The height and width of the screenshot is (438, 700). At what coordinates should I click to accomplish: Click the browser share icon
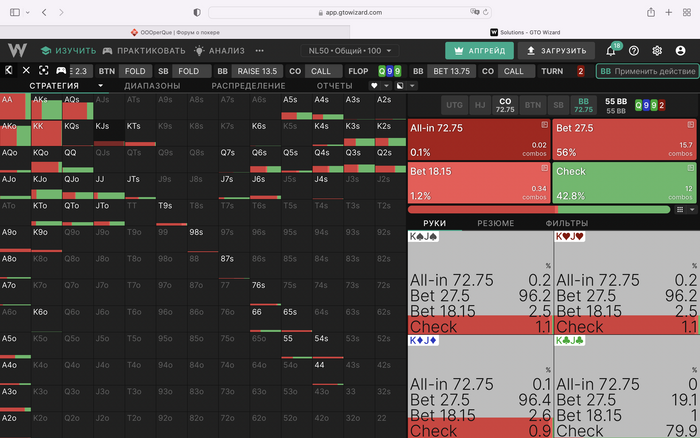click(x=651, y=12)
